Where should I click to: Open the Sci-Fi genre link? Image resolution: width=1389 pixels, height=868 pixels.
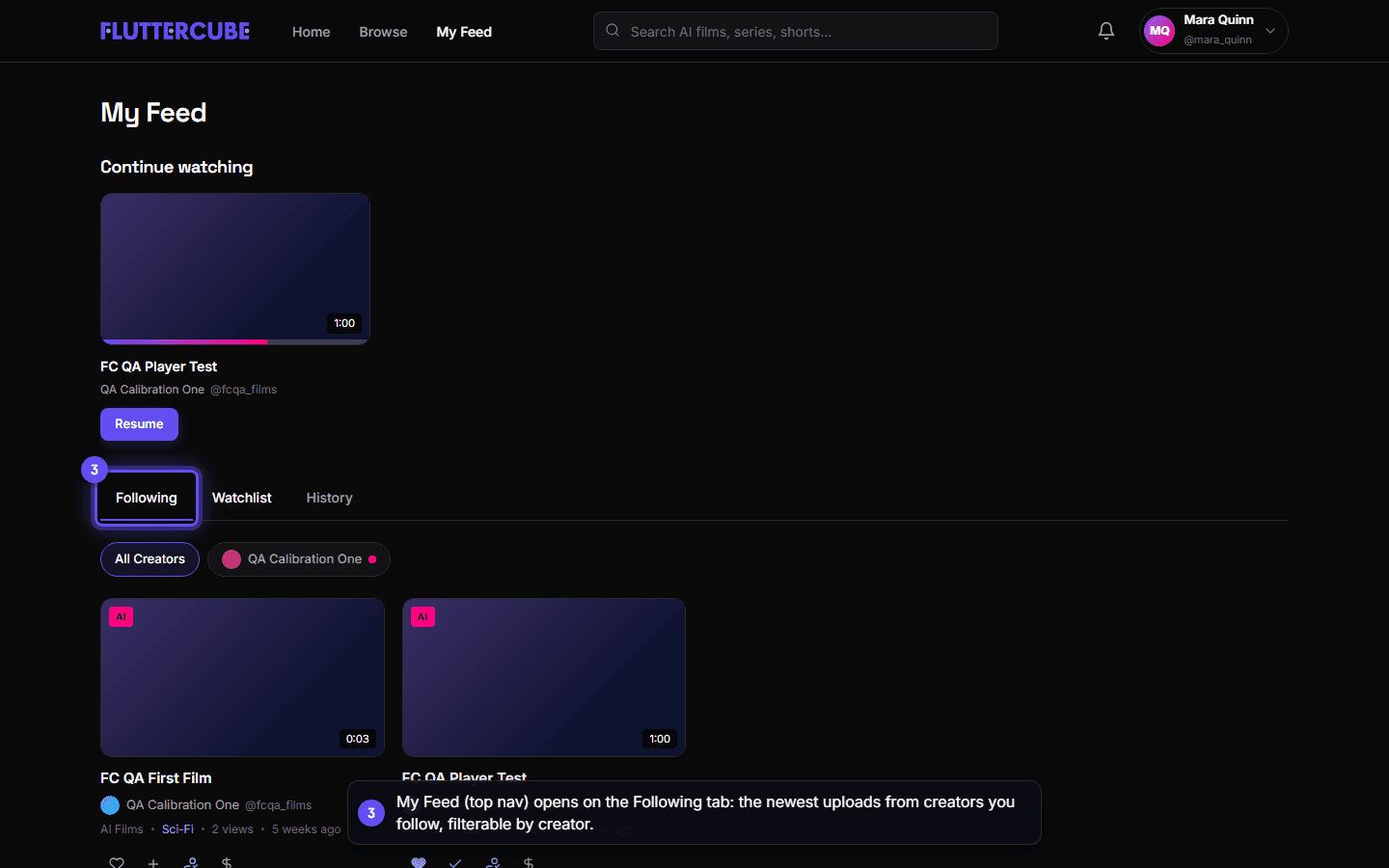click(177, 829)
